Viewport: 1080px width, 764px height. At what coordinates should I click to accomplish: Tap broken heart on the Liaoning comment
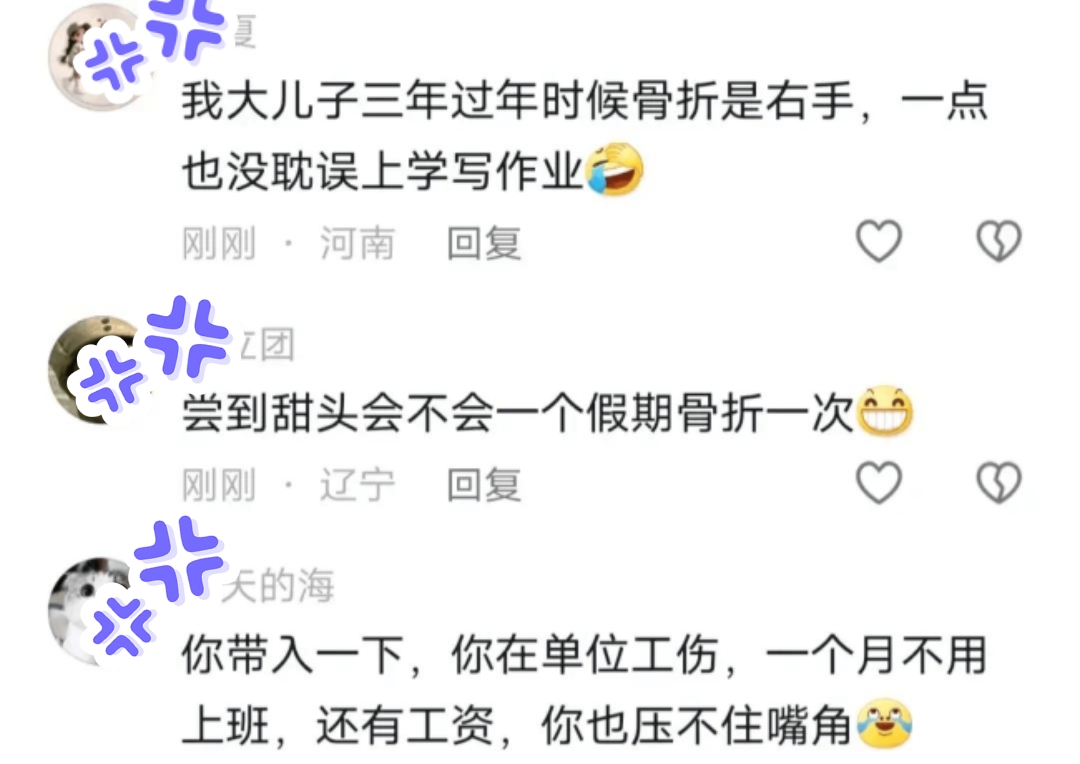pos(998,482)
